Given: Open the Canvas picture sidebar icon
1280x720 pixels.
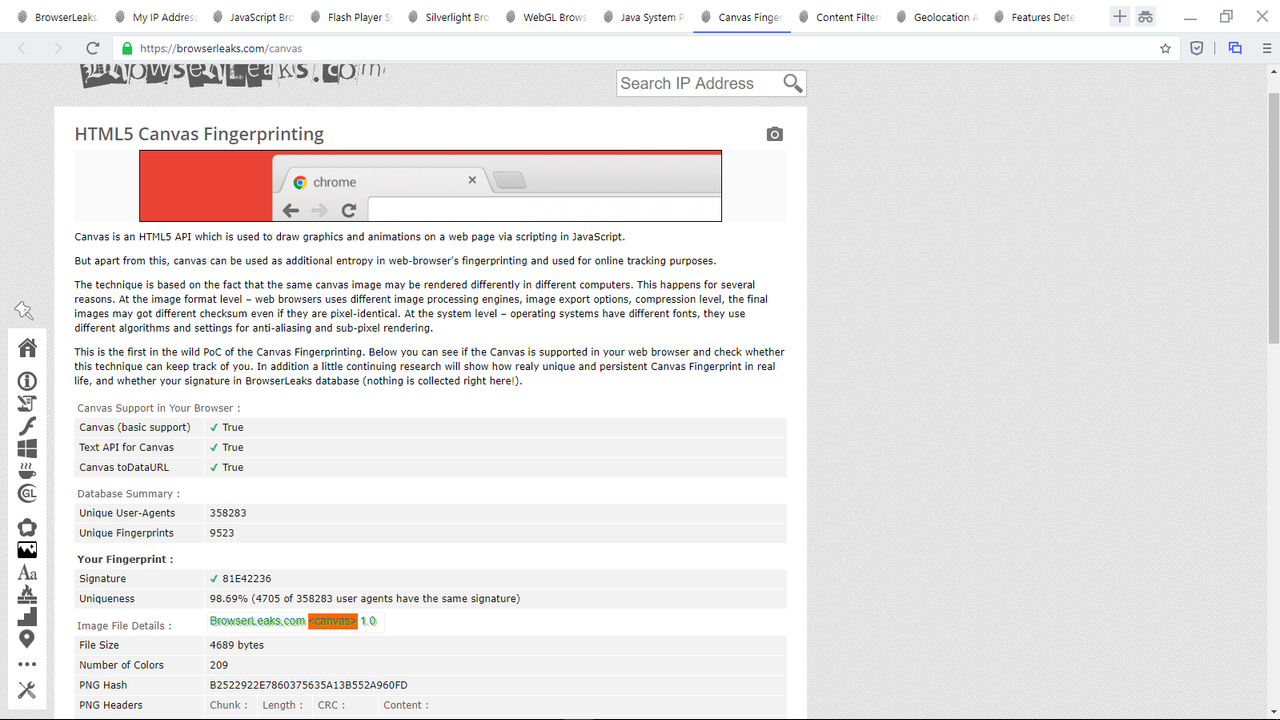Looking at the screenshot, I should [x=27, y=550].
